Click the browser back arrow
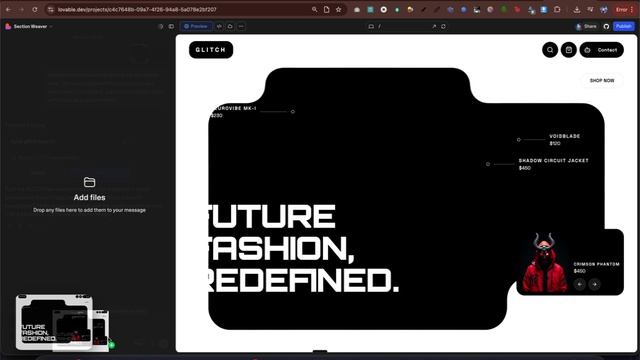Image resolution: width=640 pixels, height=360 pixels. point(8,9)
